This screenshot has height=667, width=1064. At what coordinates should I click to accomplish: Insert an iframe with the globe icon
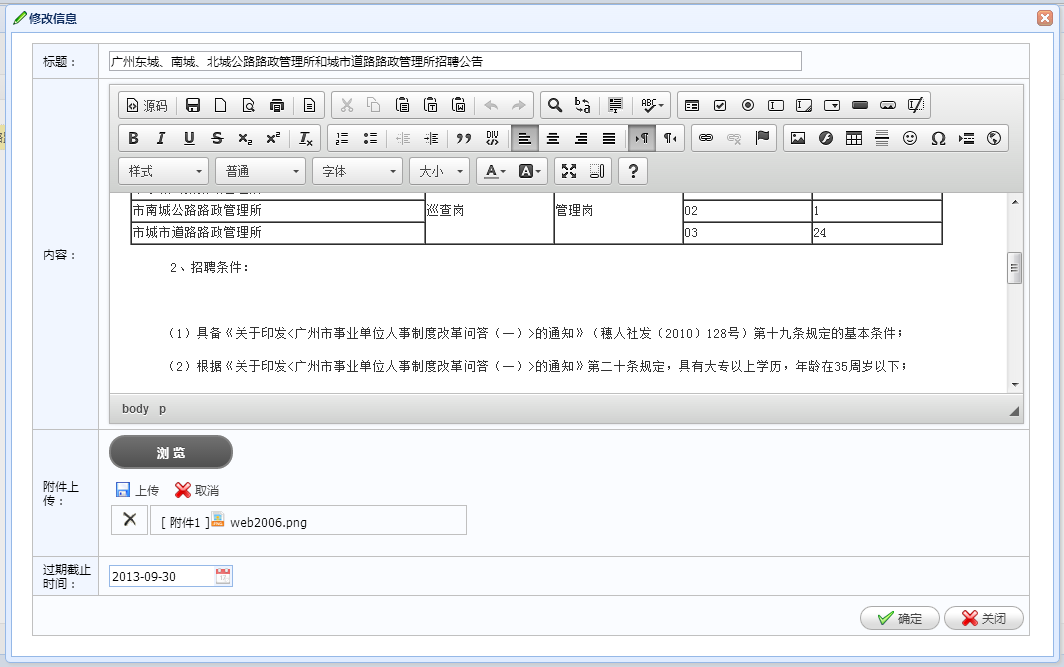pos(994,138)
